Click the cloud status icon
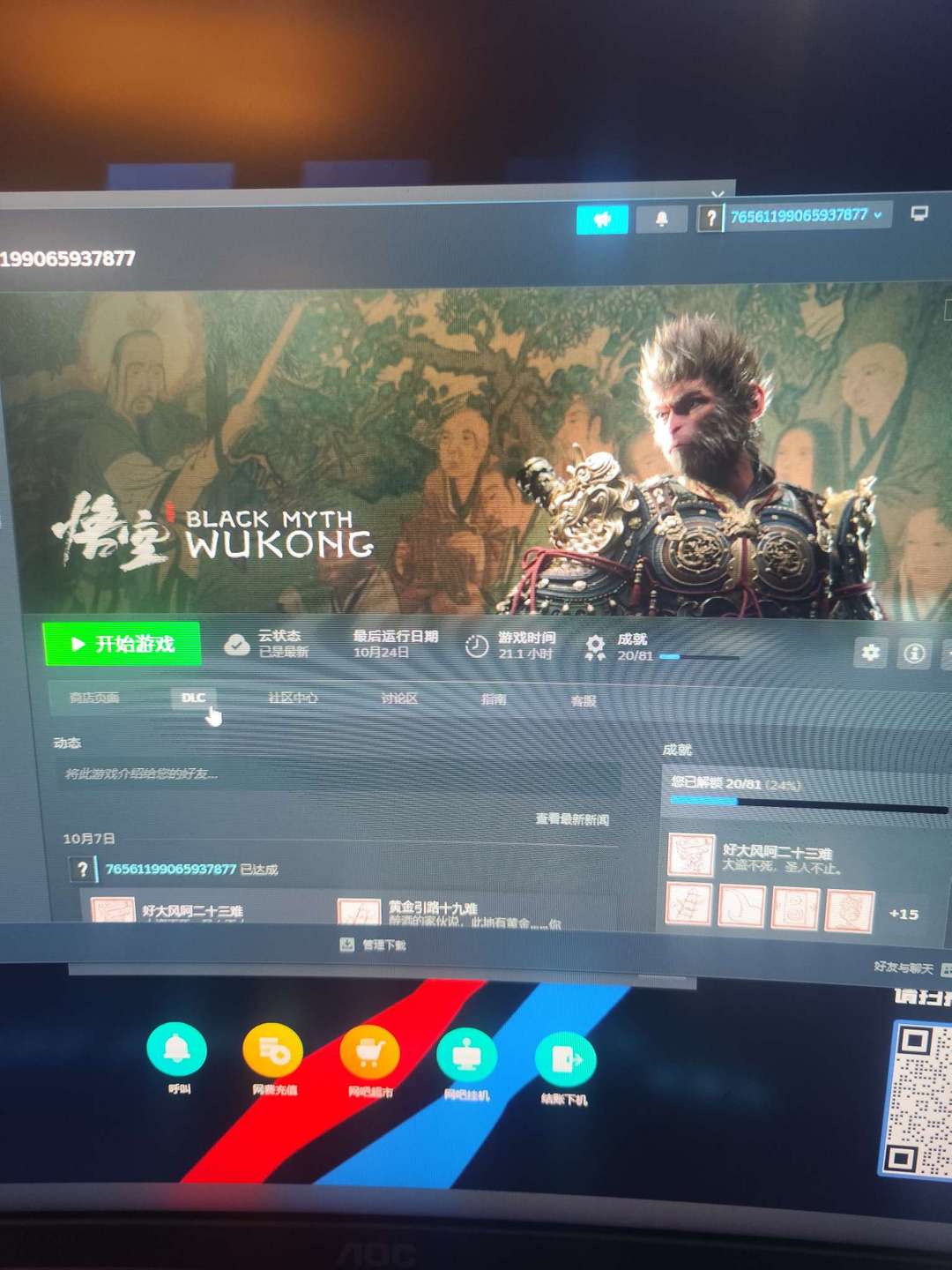The image size is (952, 1270). coord(236,645)
